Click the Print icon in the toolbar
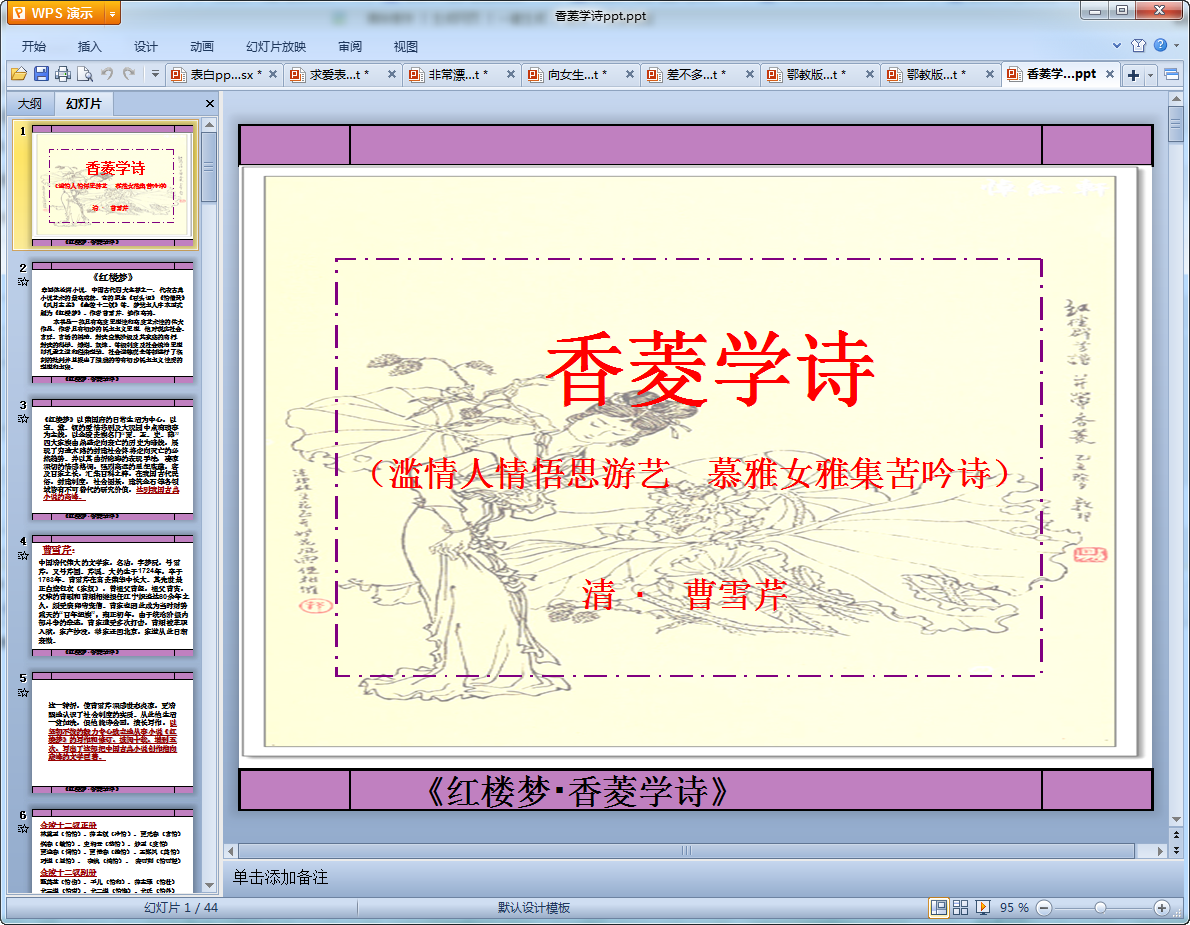 point(63,74)
